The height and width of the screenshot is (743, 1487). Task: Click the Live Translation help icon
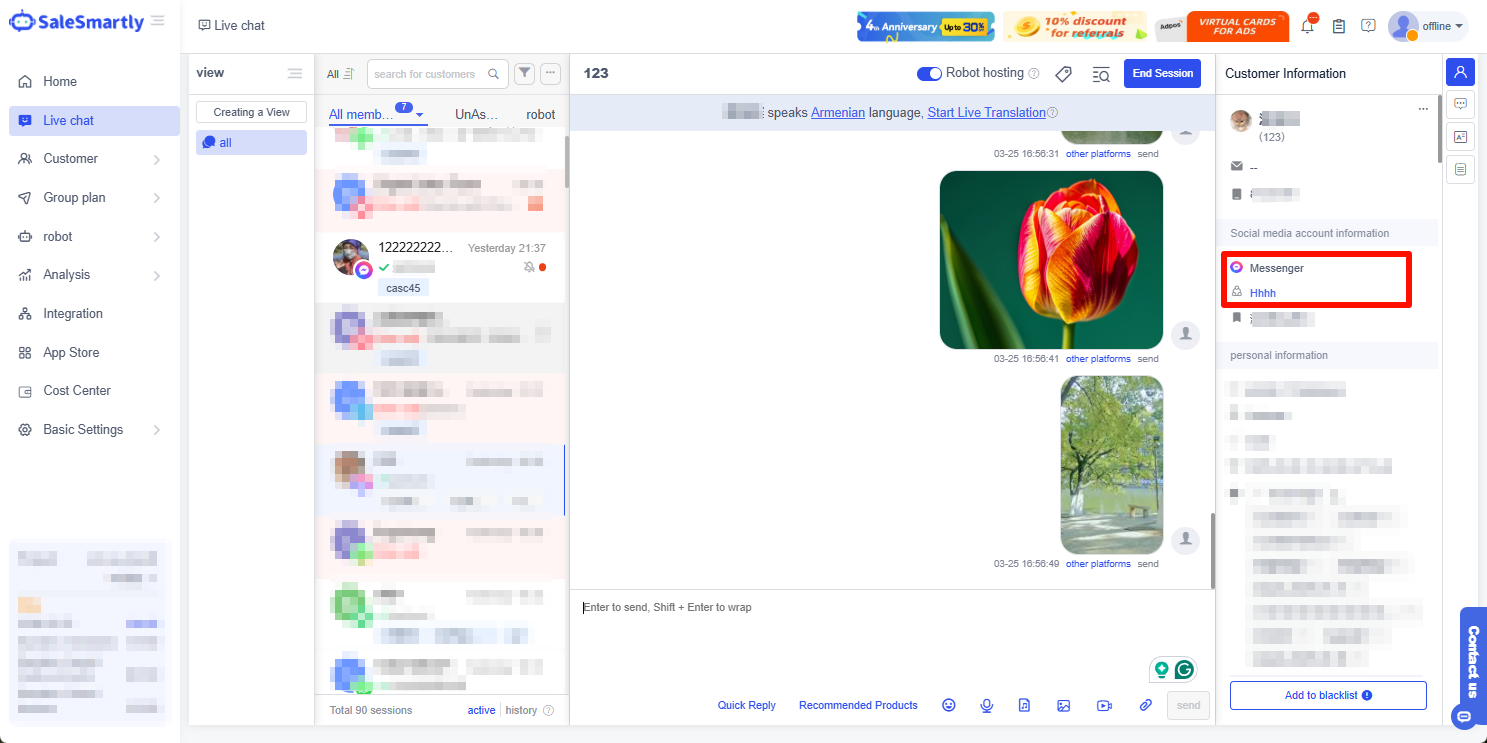pos(1052,113)
